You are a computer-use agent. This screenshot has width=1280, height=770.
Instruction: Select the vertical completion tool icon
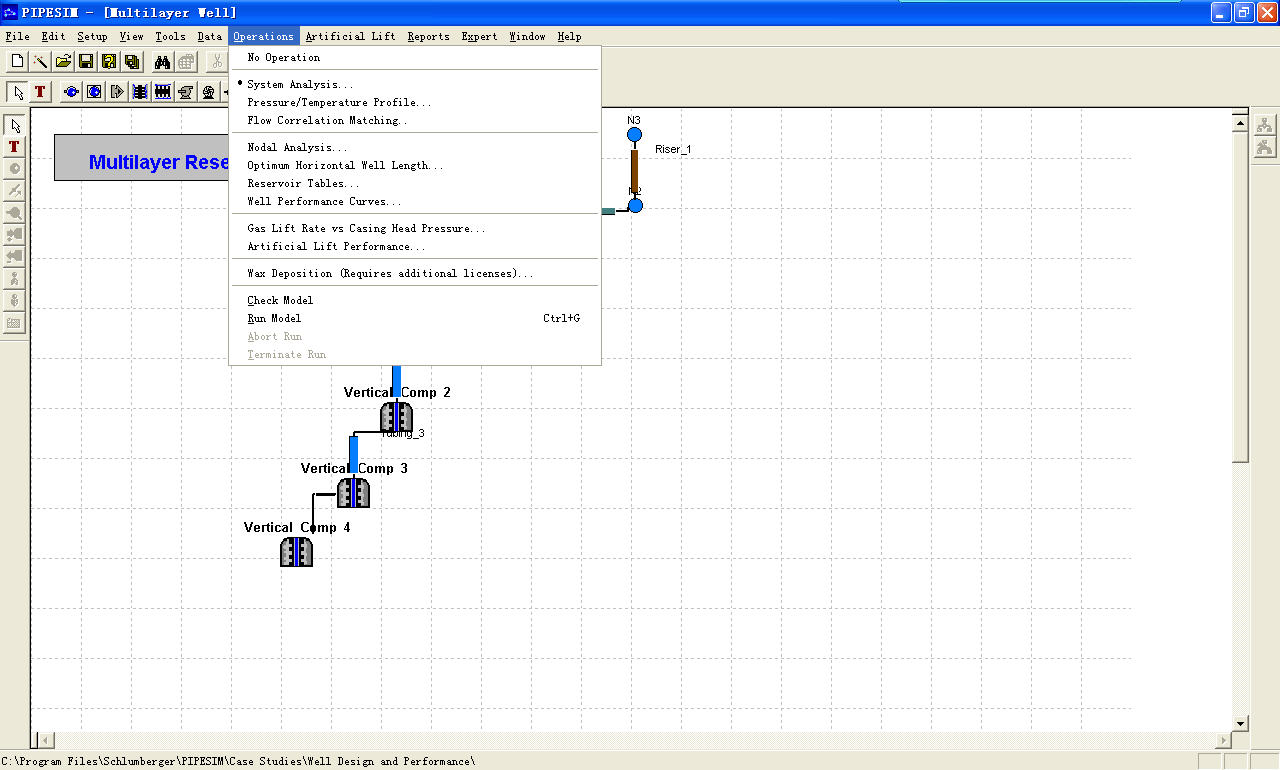[x=140, y=92]
